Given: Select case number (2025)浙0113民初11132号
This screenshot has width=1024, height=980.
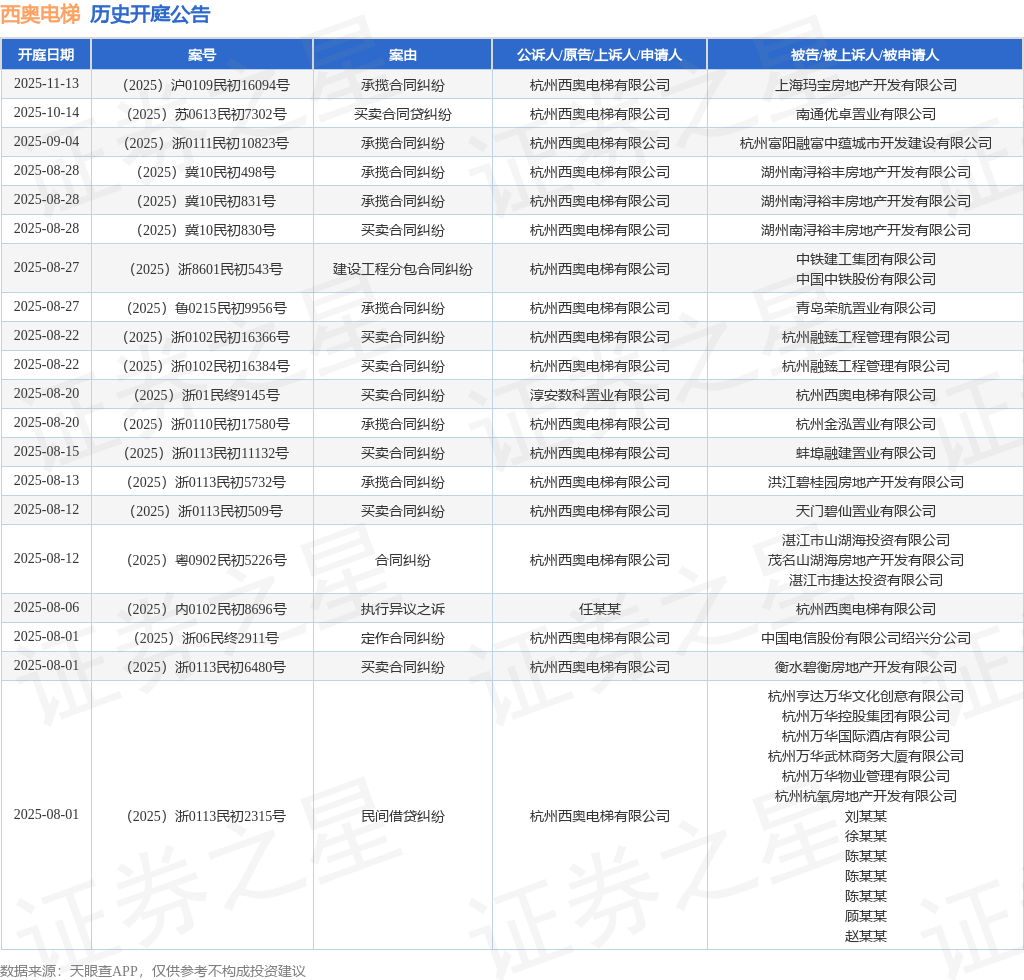Looking at the screenshot, I should coord(206,453).
